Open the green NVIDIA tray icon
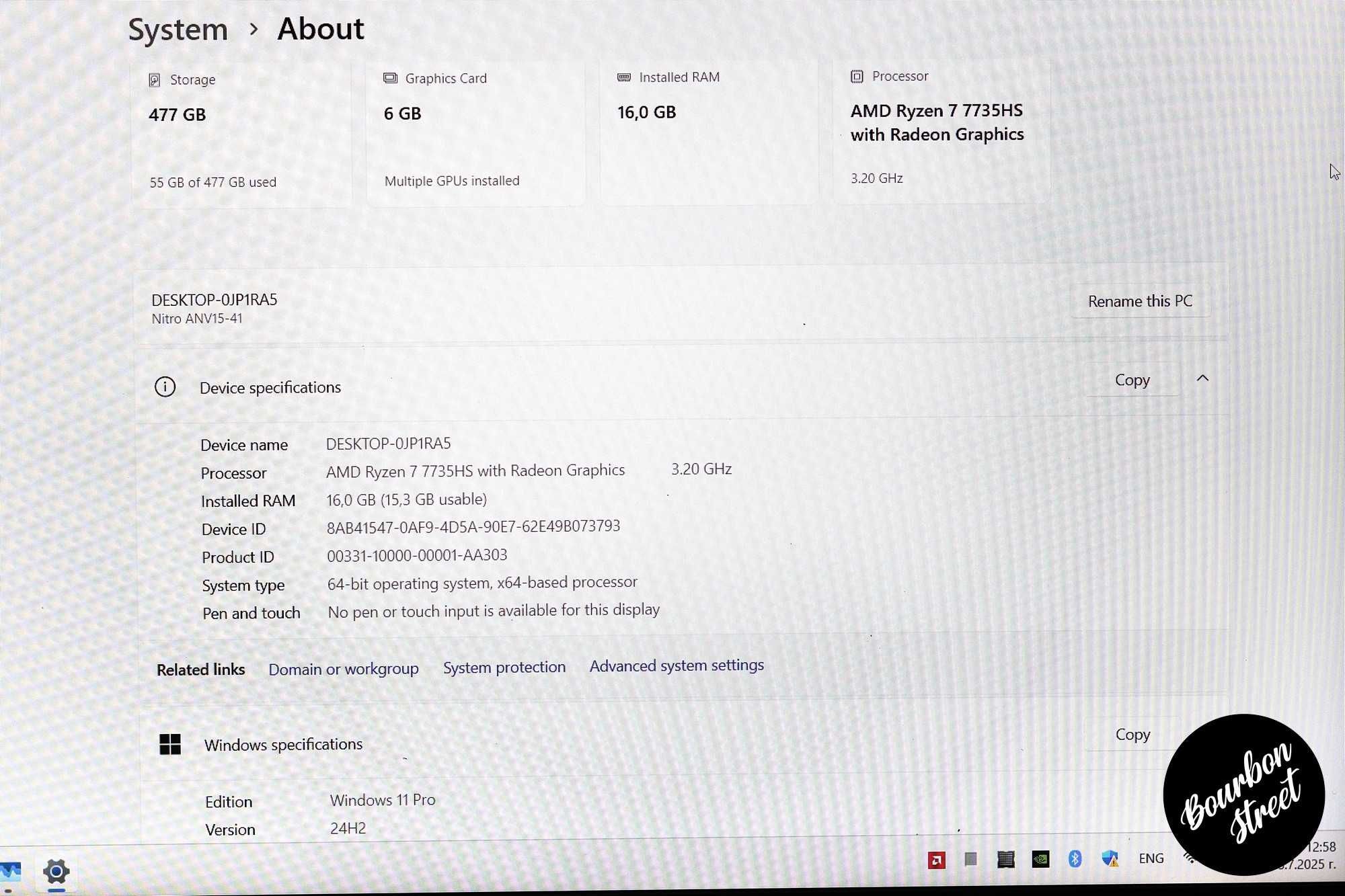Screen dimensions: 1345x896 coord(1040,859)
